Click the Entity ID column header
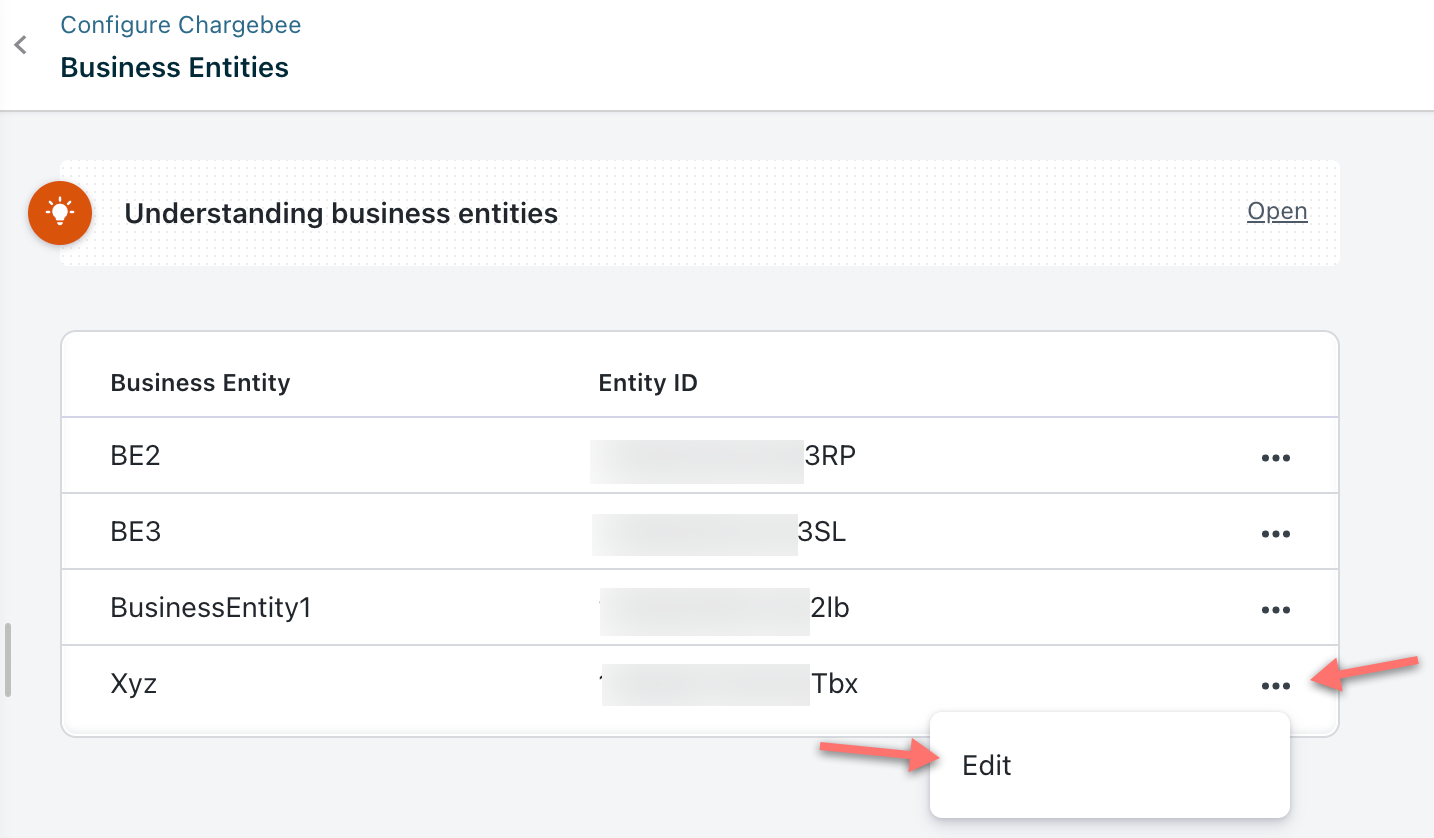 (x=648, y=383)
